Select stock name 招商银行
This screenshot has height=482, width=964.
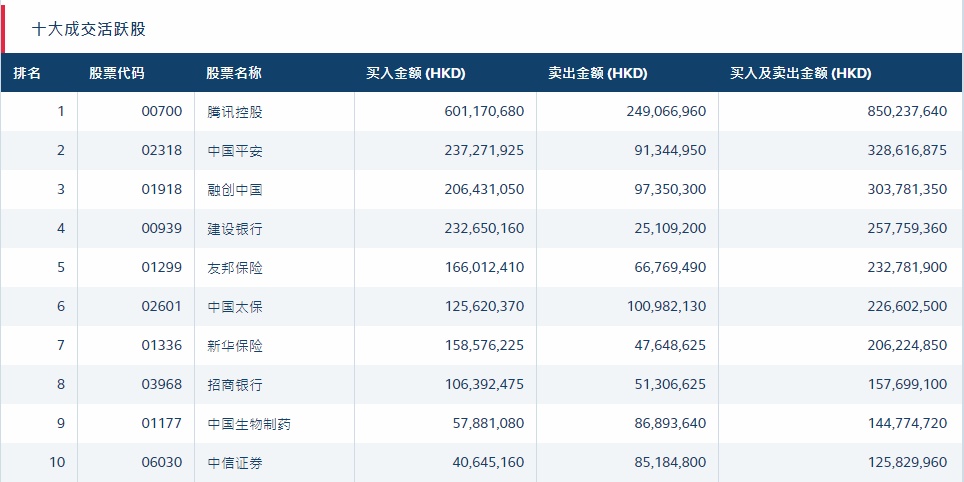(x=235, y=385)
